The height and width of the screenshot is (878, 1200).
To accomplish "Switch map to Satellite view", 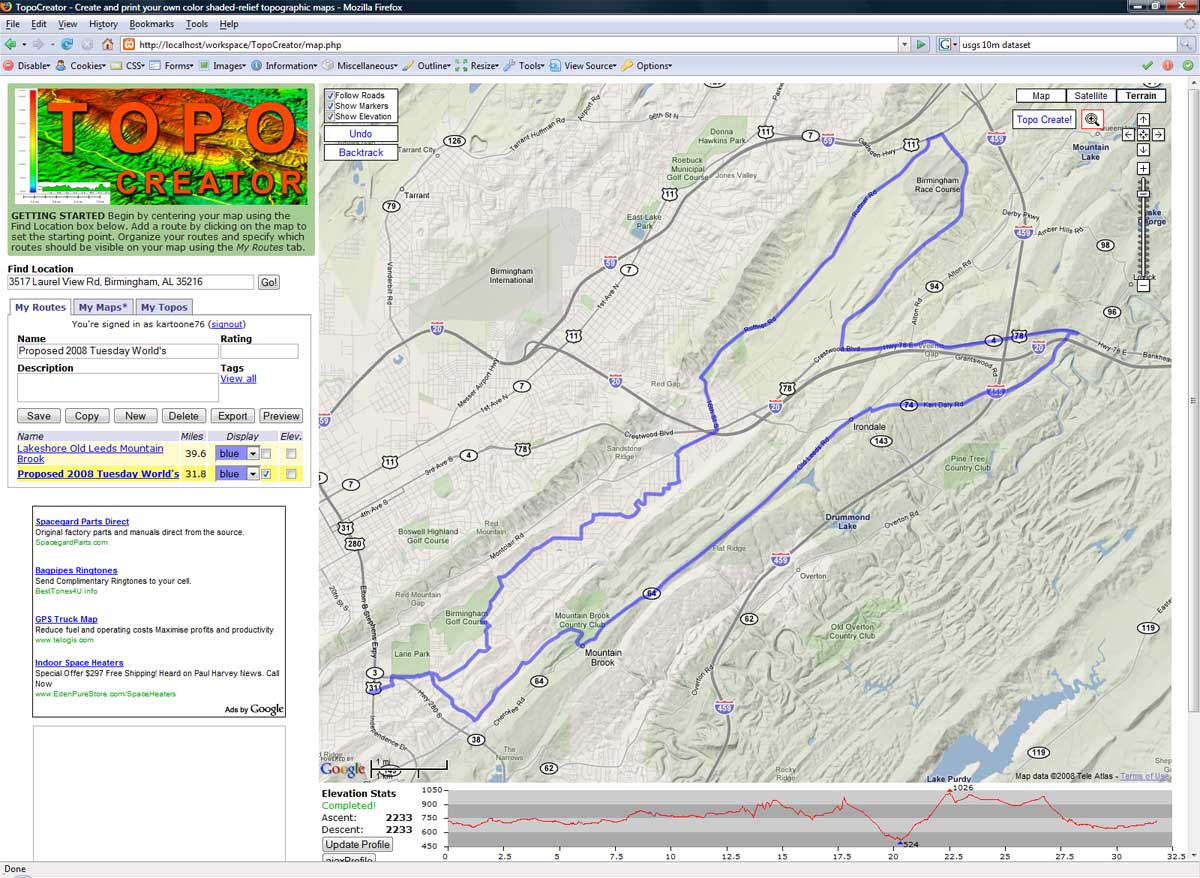I will pos(1091,96).
